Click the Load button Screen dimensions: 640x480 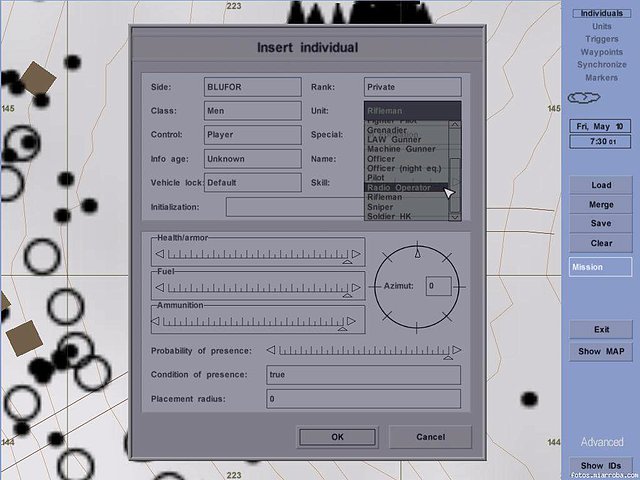(x=601, y=185)
